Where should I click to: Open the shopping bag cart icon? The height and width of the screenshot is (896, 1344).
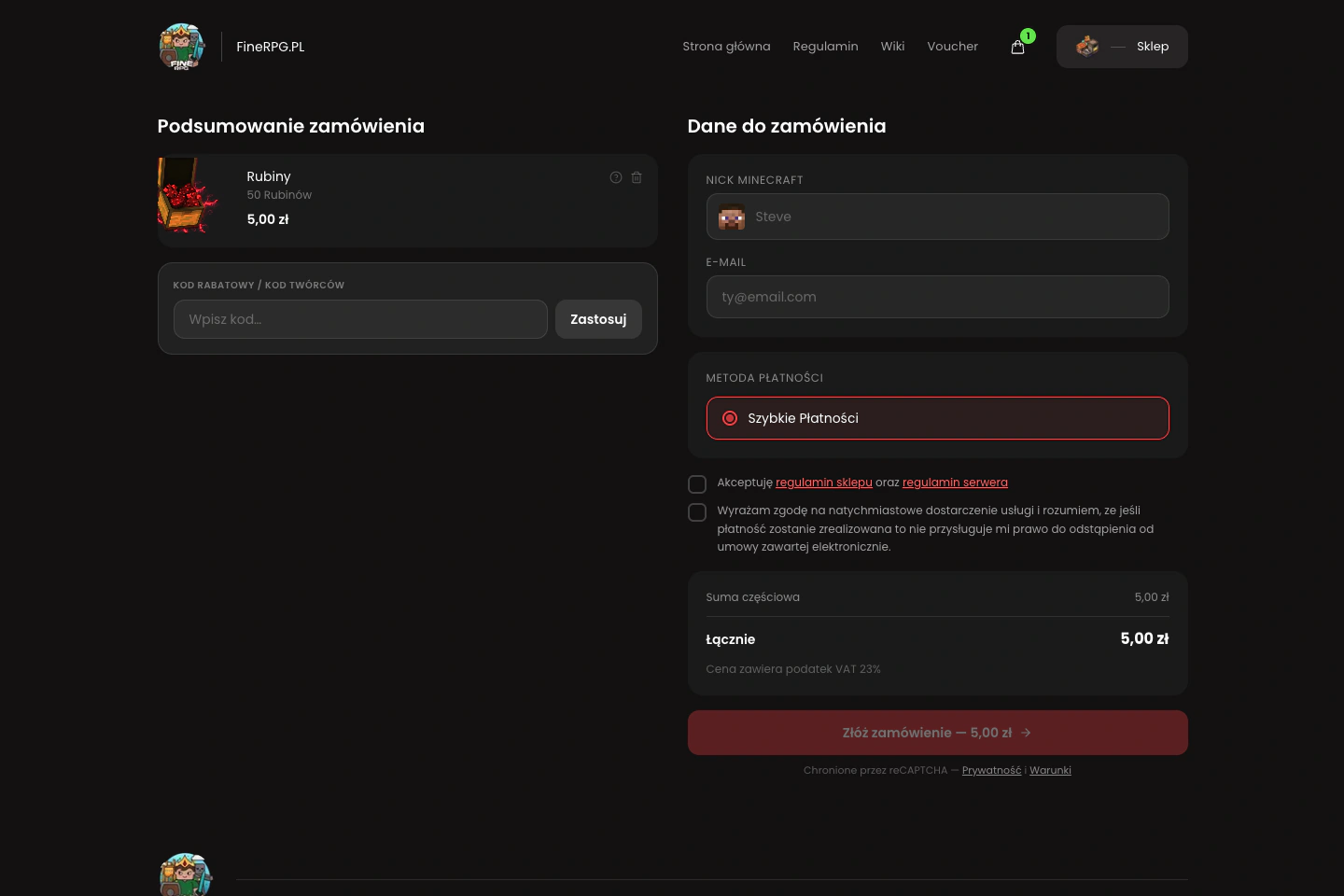click(1017, 47)
